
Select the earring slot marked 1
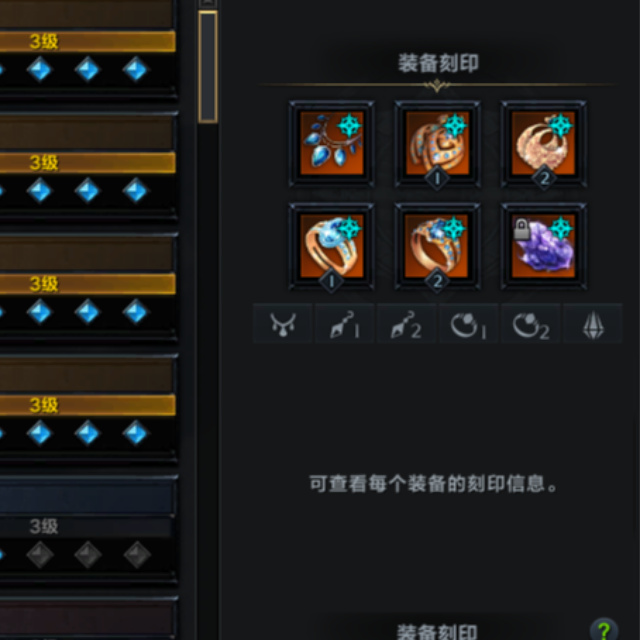click(x=437, y=144)
